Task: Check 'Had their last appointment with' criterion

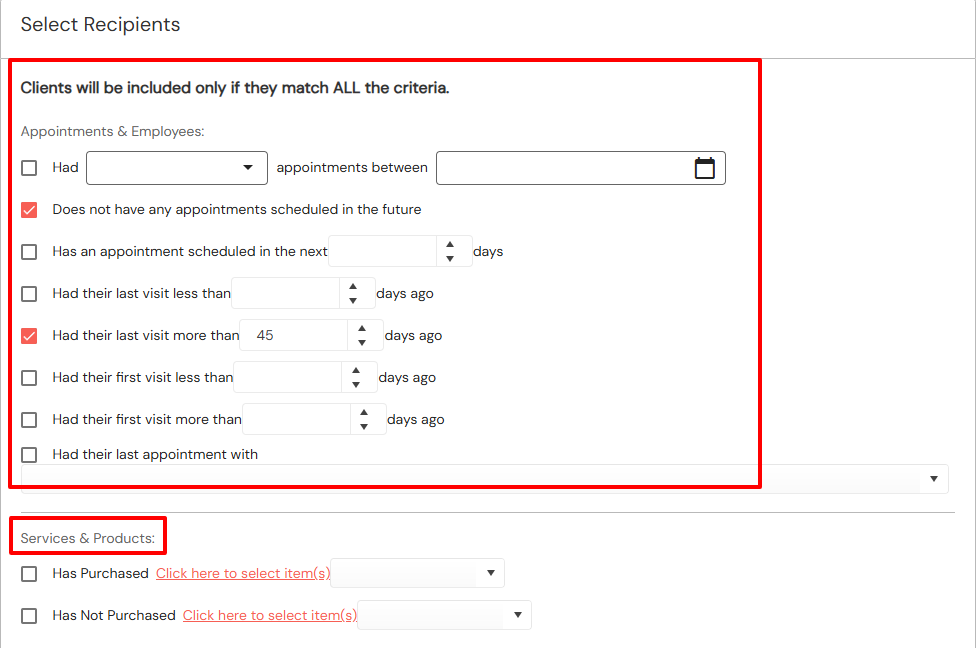Action: 29,454
